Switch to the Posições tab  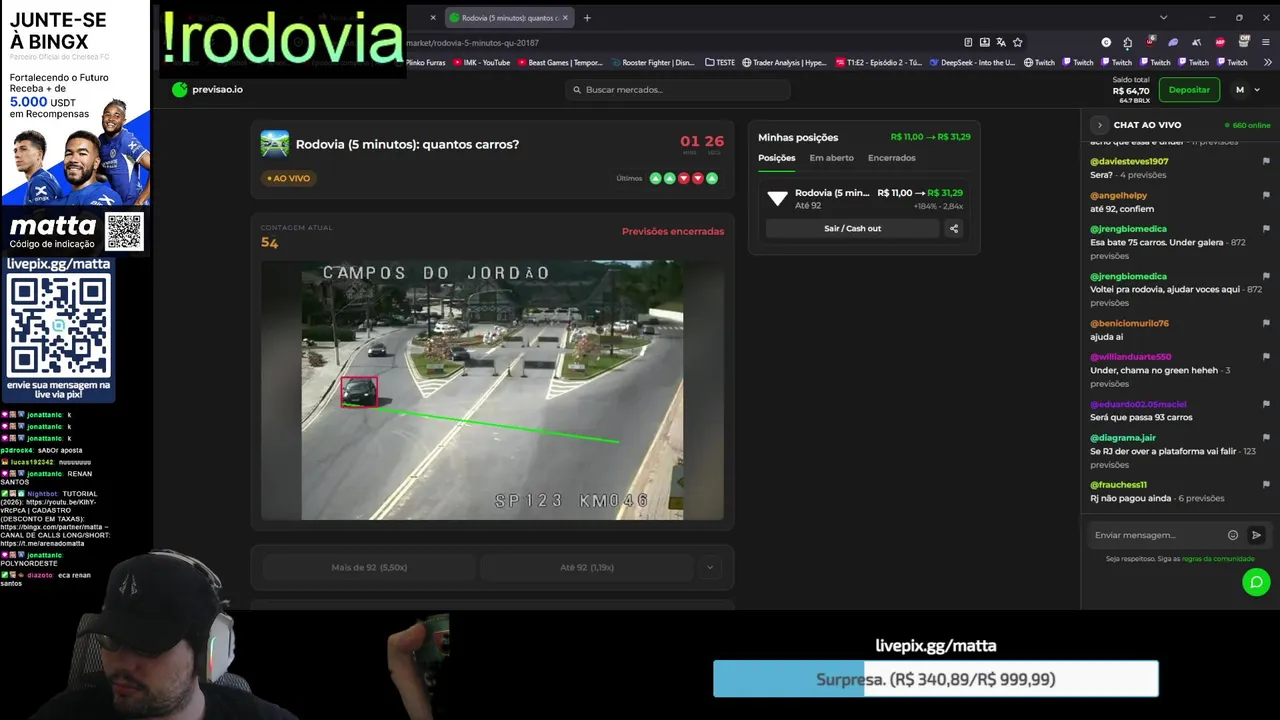point(777,158)
